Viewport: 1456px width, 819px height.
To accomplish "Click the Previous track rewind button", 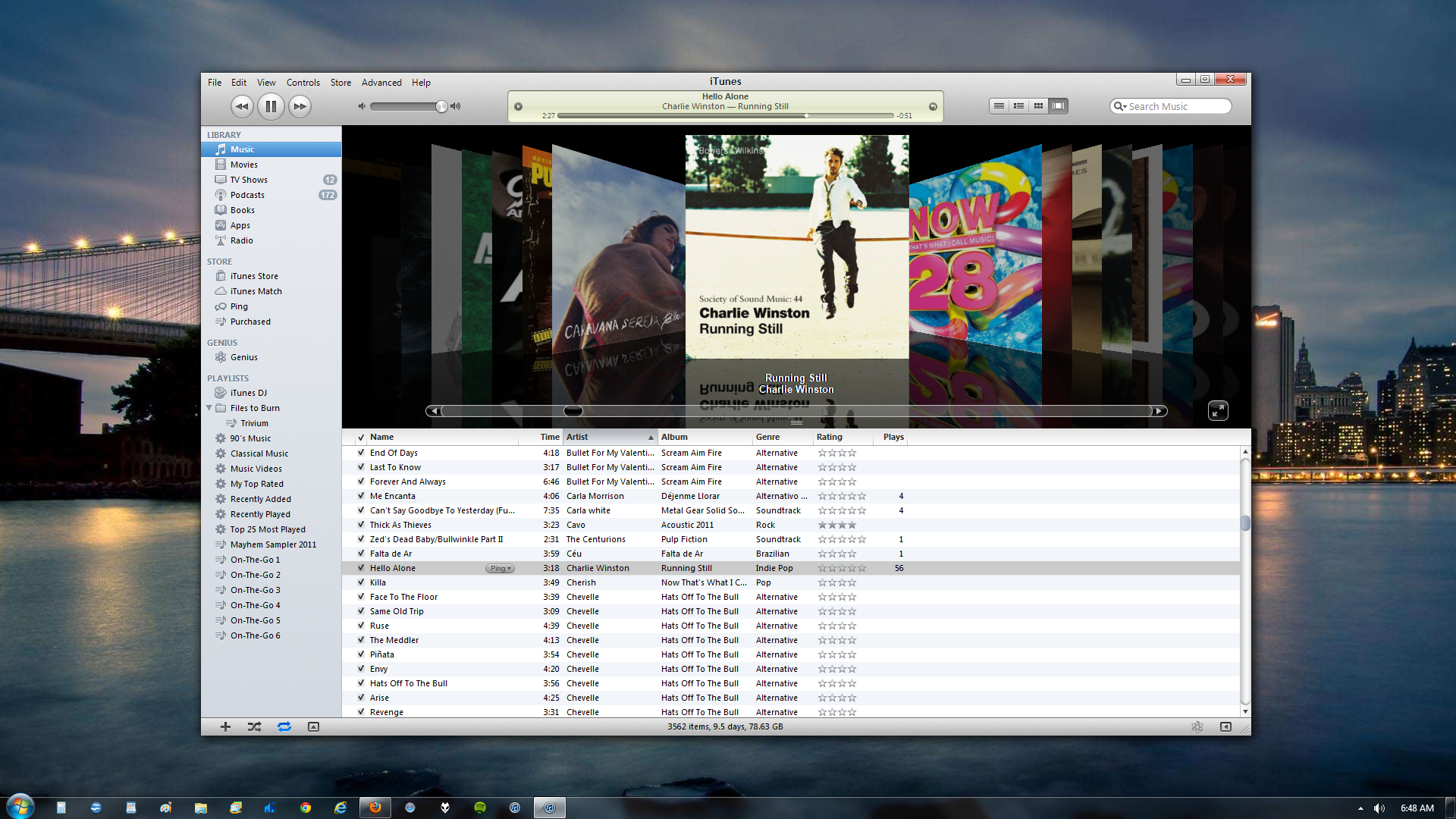I will point(242,106).
